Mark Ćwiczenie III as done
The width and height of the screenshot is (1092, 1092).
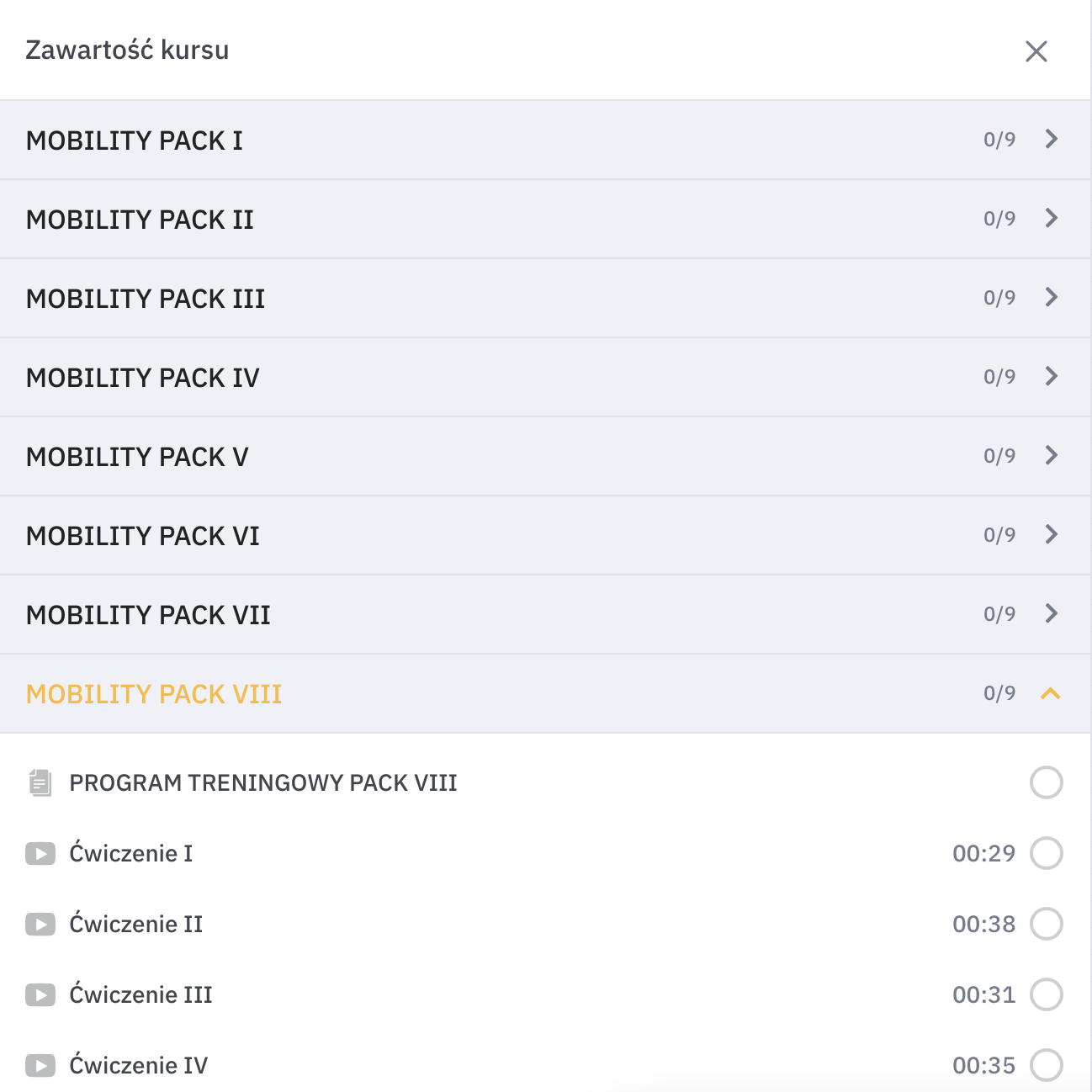[1046, 994]
